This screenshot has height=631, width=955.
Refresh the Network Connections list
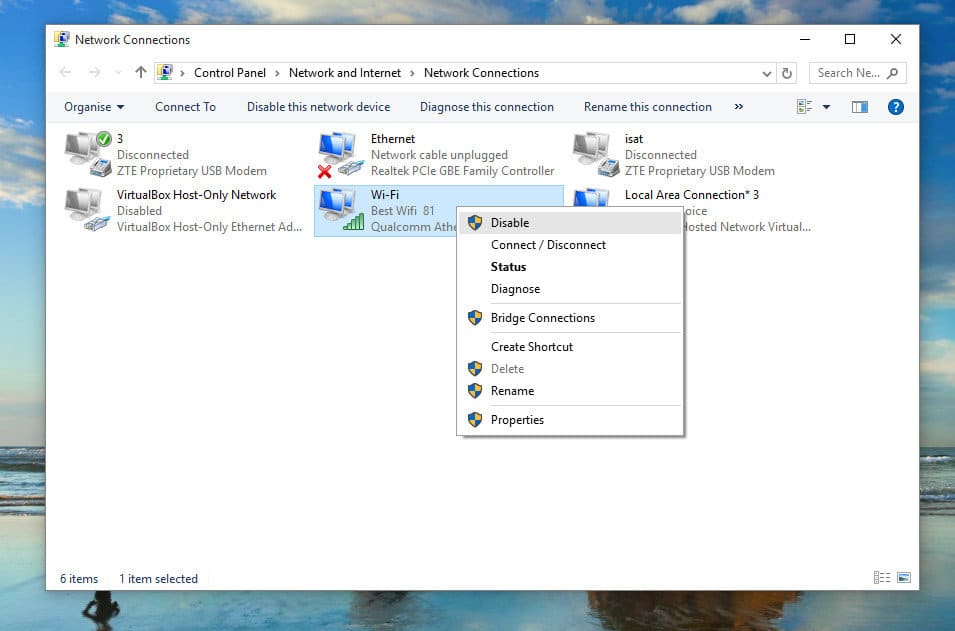(787, 73)
